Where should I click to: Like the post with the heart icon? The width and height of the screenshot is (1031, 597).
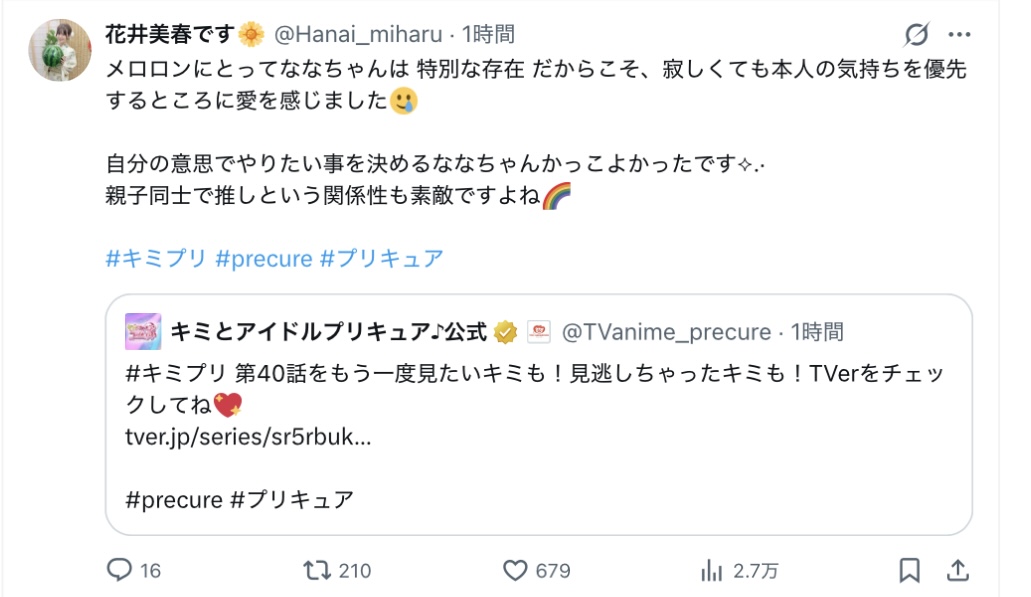[515, 570]
